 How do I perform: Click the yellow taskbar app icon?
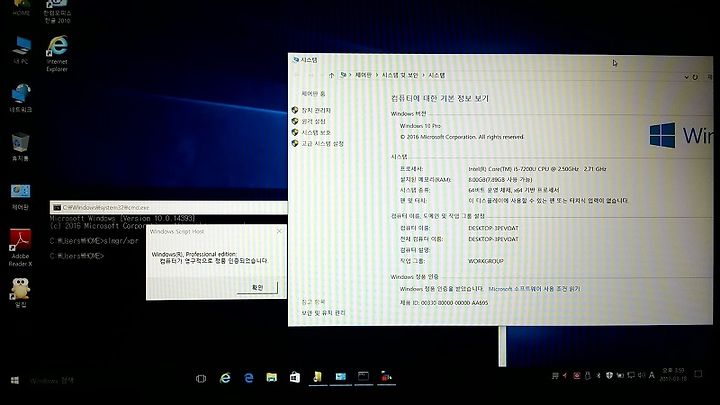[x=317, y=377]
